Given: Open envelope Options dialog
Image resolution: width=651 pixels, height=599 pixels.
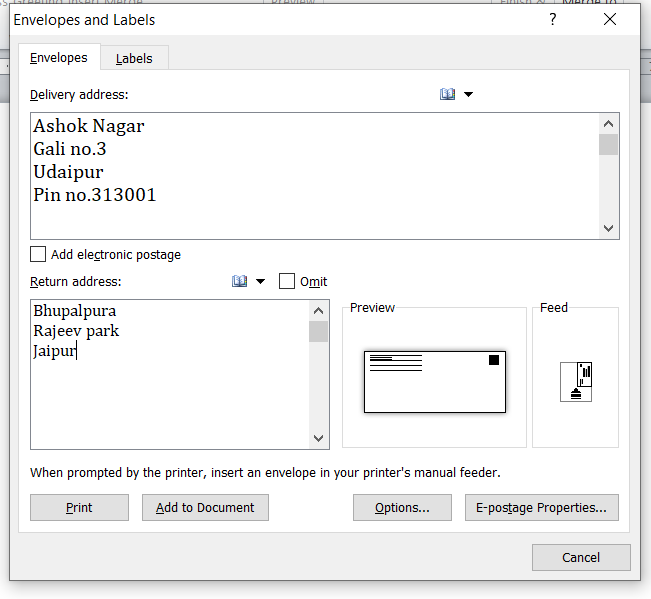Looking at the screenshot, I should point(402,507).
